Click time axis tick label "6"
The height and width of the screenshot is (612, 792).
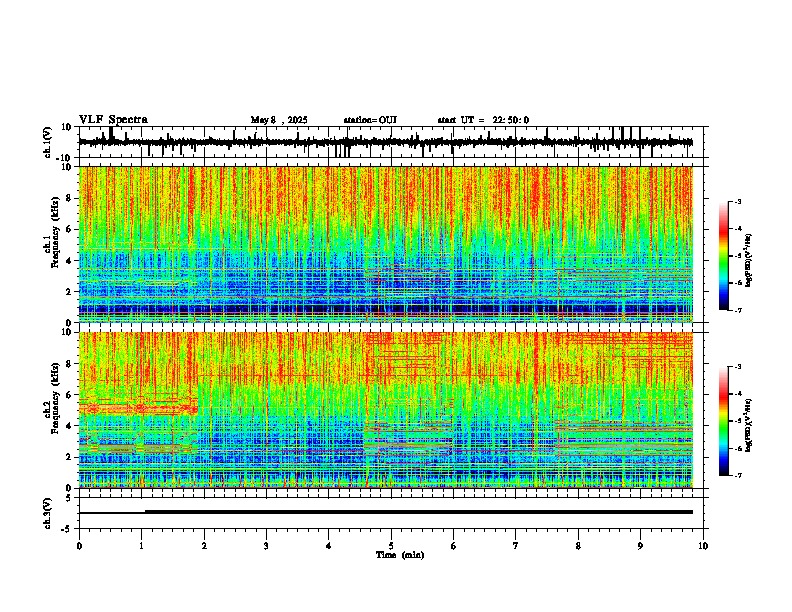point(454,546)
